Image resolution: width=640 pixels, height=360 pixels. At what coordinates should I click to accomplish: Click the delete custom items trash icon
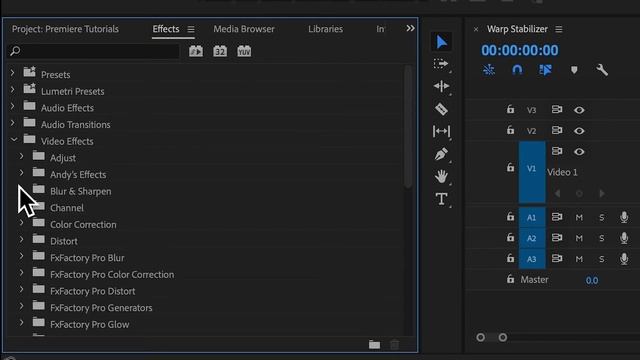(394, 344)
